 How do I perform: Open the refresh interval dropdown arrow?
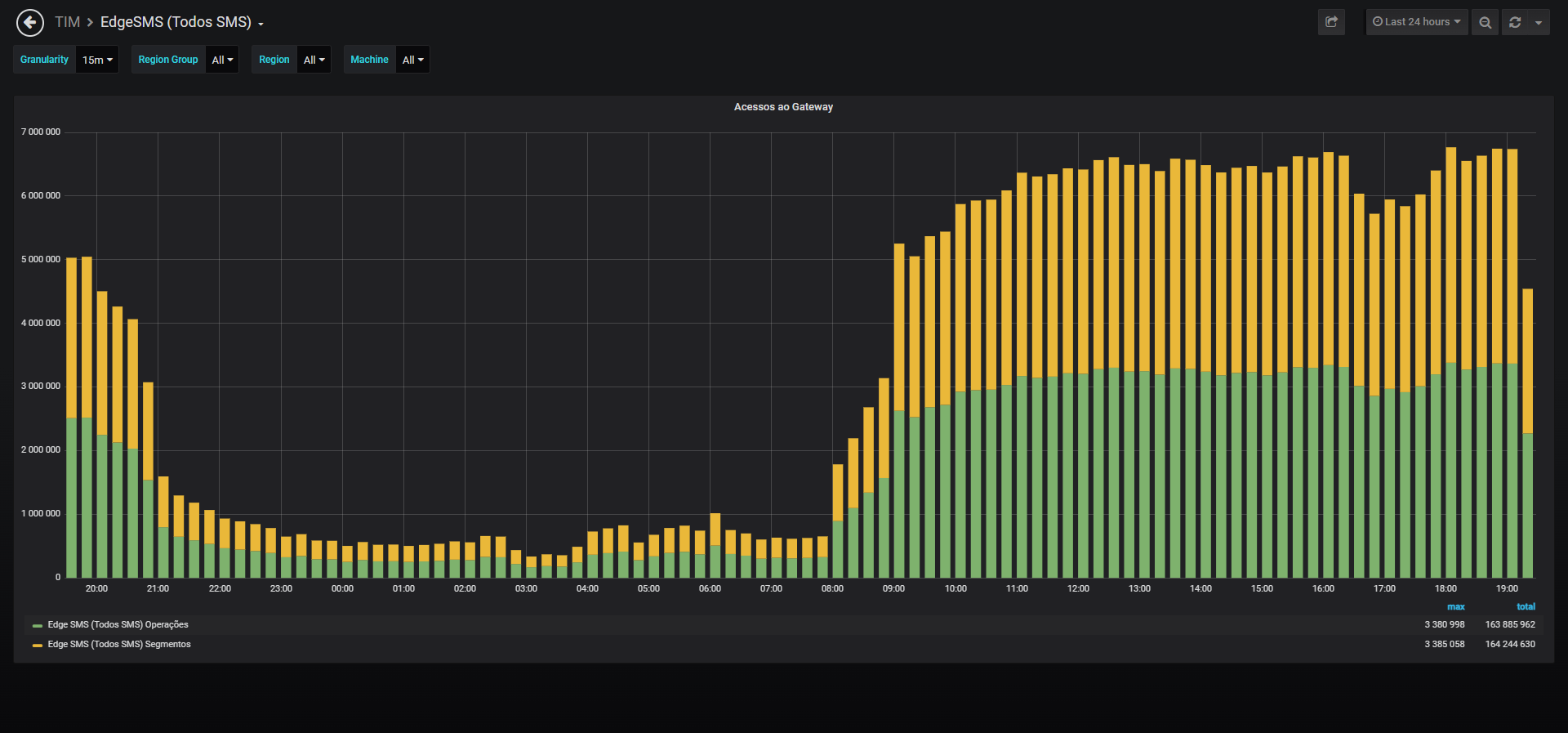1539,22
